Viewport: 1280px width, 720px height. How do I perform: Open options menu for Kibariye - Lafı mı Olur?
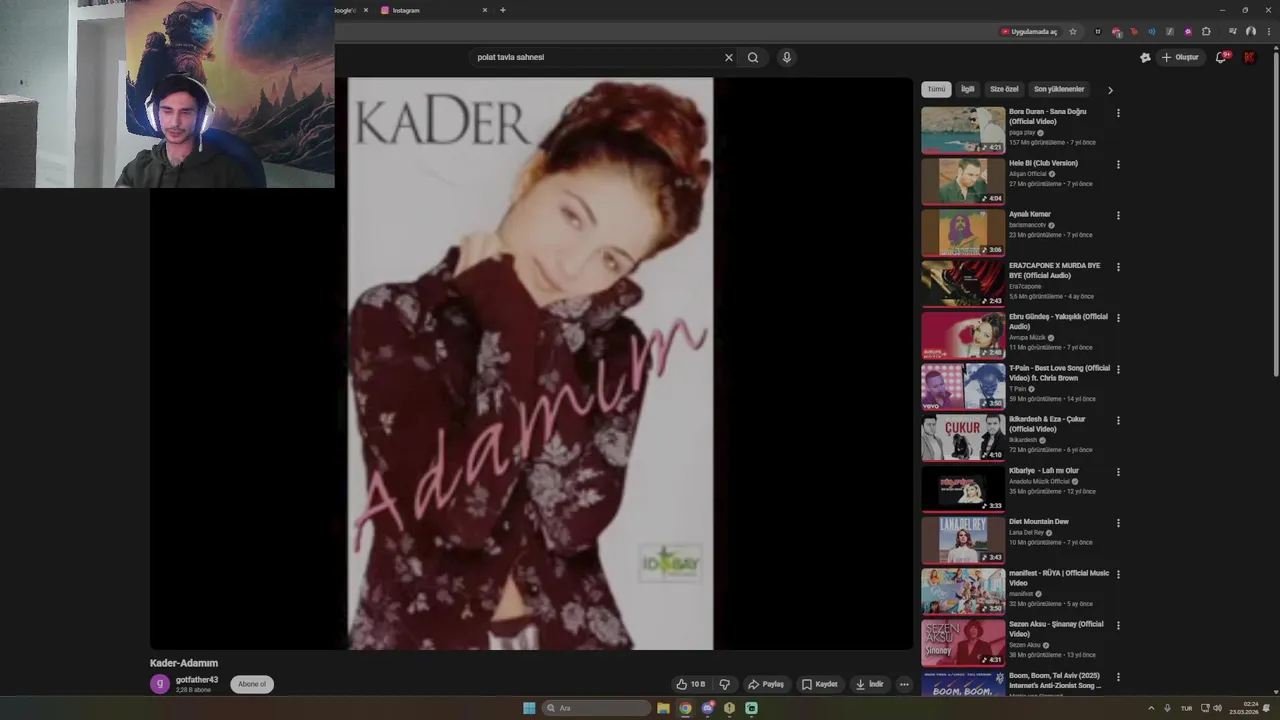1118,472
